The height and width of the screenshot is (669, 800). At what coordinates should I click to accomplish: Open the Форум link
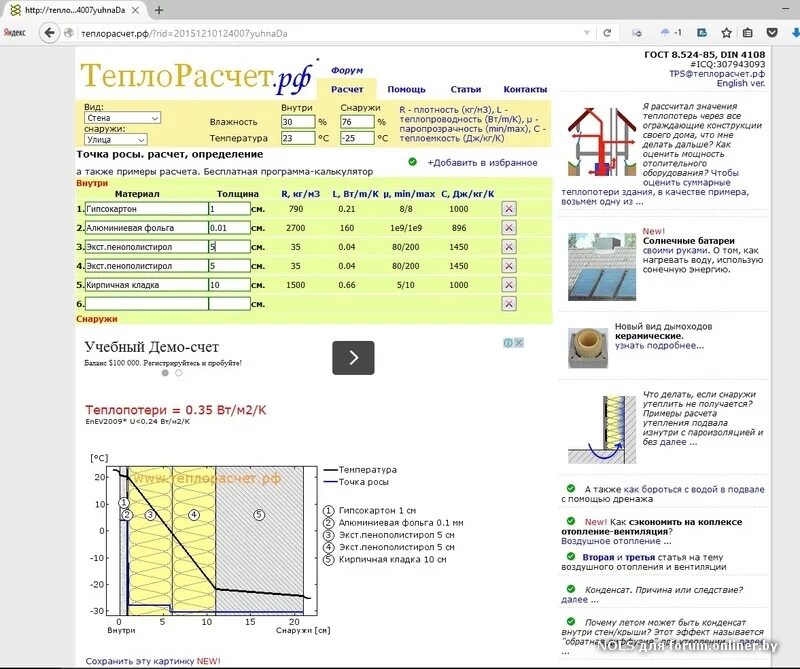pyautogui.click(x=347, y=70)
